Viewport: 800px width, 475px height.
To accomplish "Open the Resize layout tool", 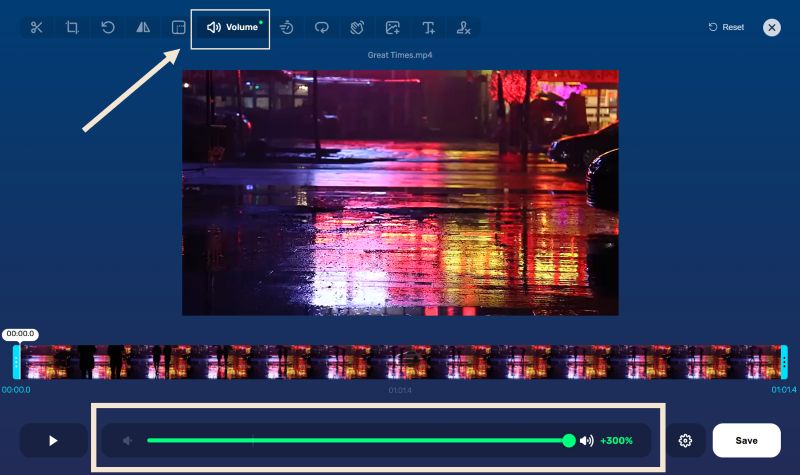I will point(178,27).
